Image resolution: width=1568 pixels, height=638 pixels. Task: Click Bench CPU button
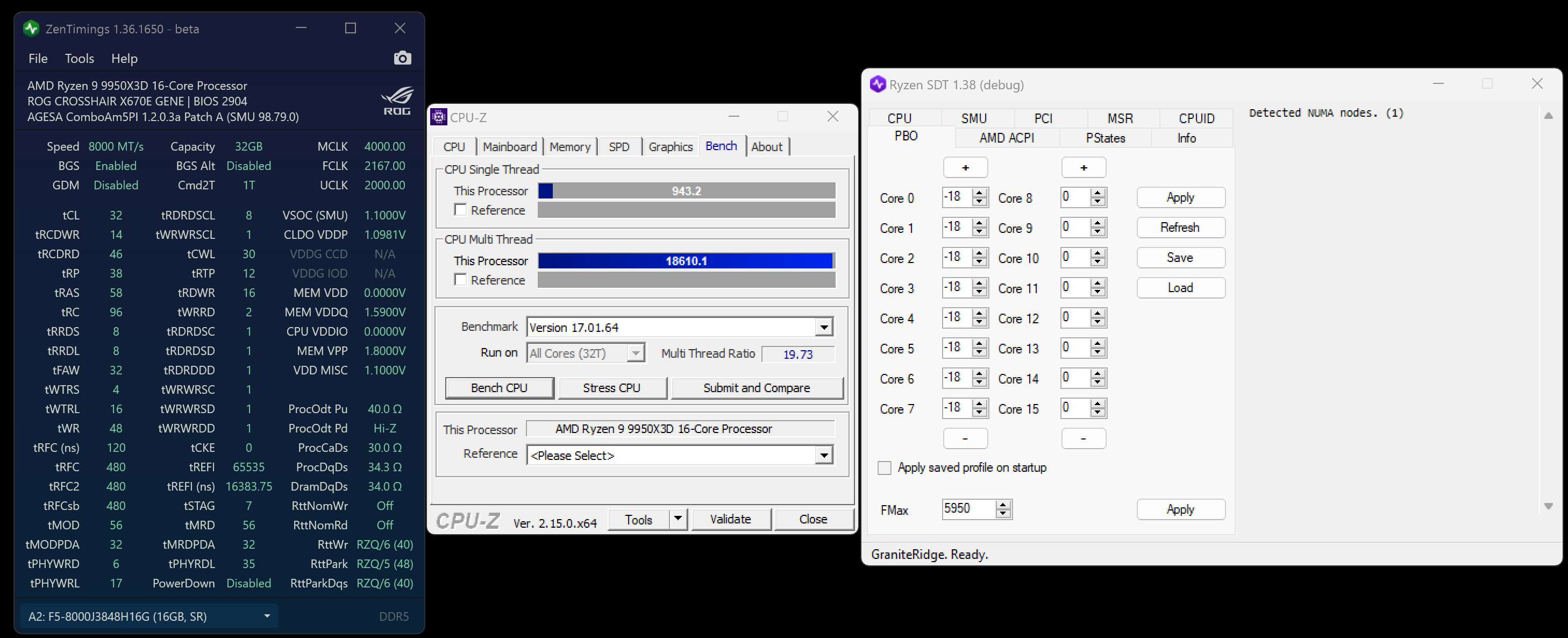click(499, 388)
